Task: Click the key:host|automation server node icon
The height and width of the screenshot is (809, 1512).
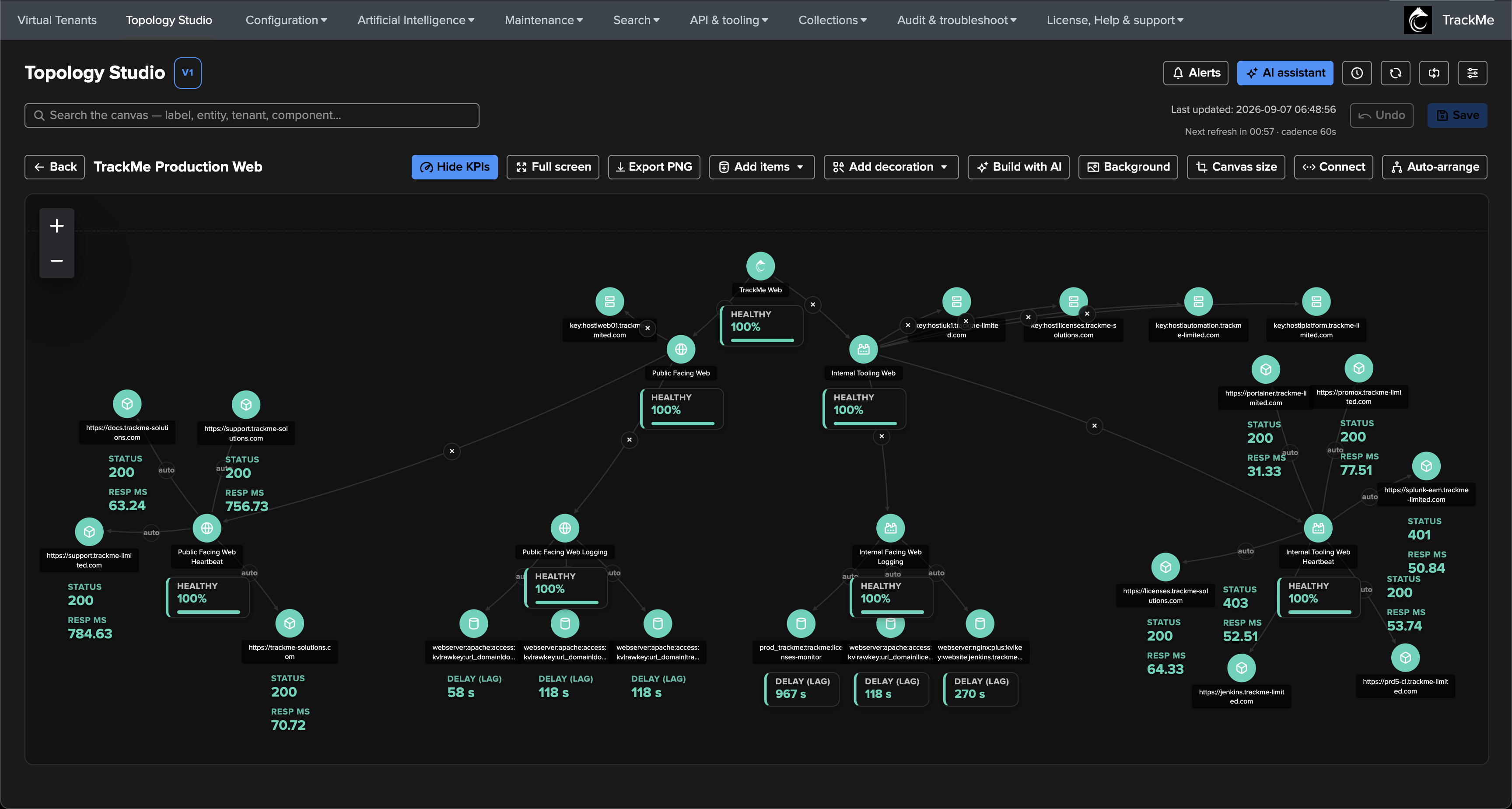Action: click(x=1199, y=302)
